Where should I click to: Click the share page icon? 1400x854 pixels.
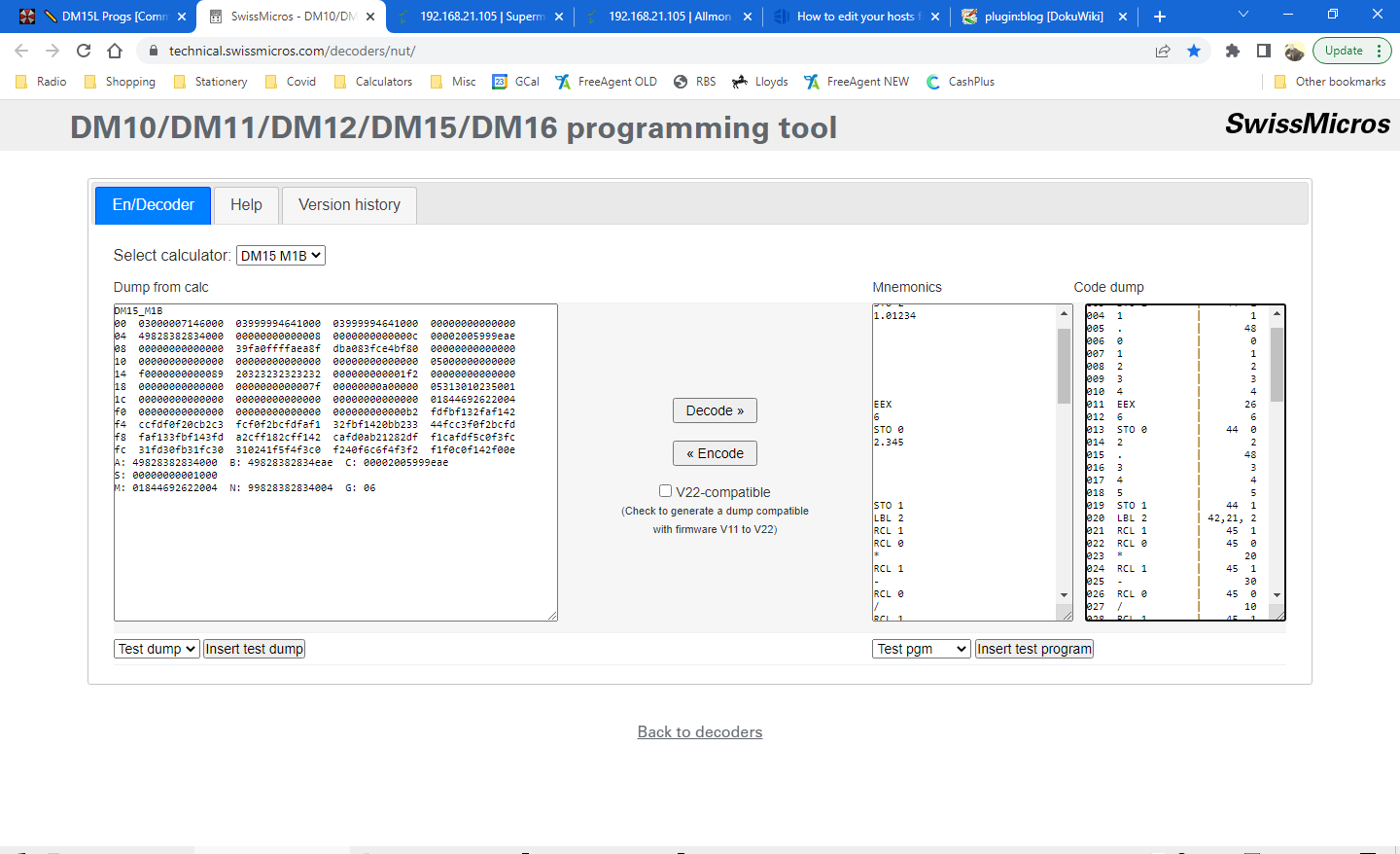click(x=1163, y=51)
